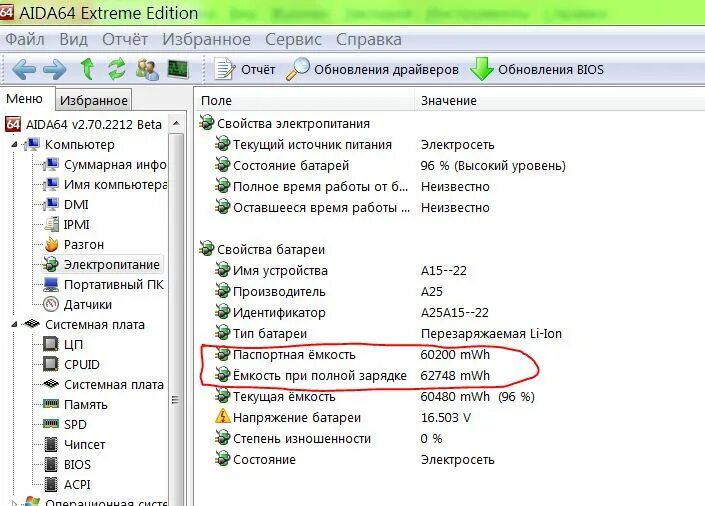Click the Компьютер monitor icon
705x506 pixels.
point(32,144)
